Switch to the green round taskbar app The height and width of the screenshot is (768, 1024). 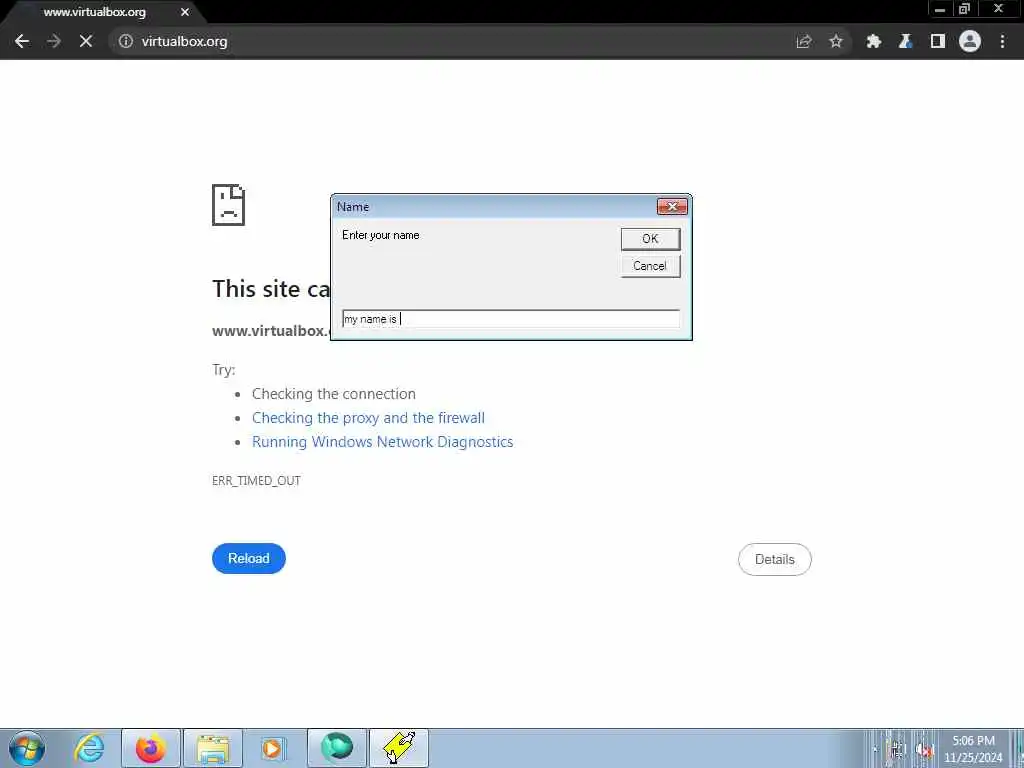pos(337,748)
